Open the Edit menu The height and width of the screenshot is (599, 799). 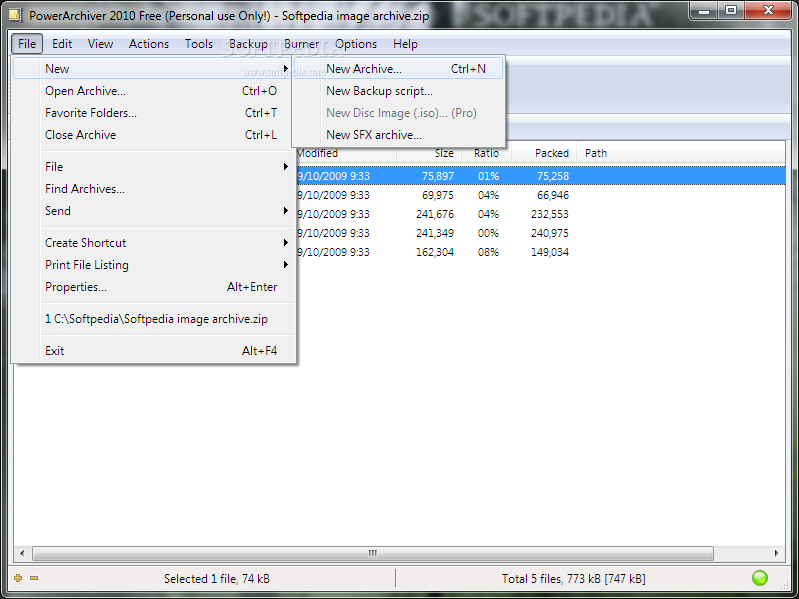62,44
